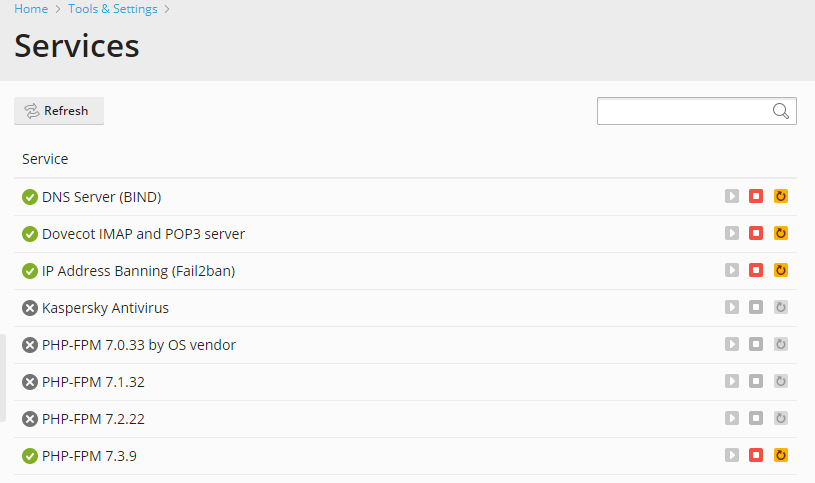
Task: Click the Refresh button
Action: click(59, 111)
